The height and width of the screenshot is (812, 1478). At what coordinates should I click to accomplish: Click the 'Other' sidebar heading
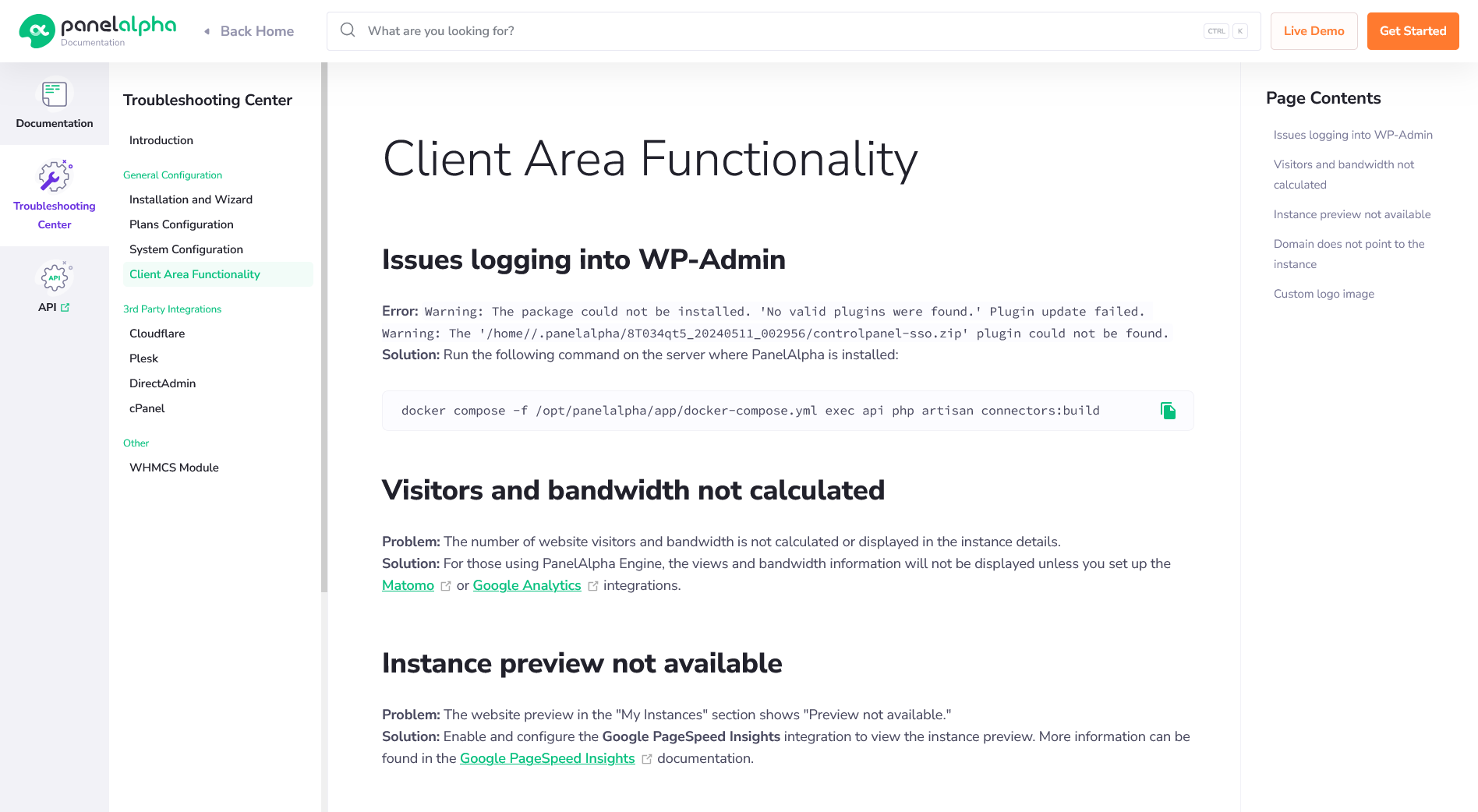coord(136,443)
